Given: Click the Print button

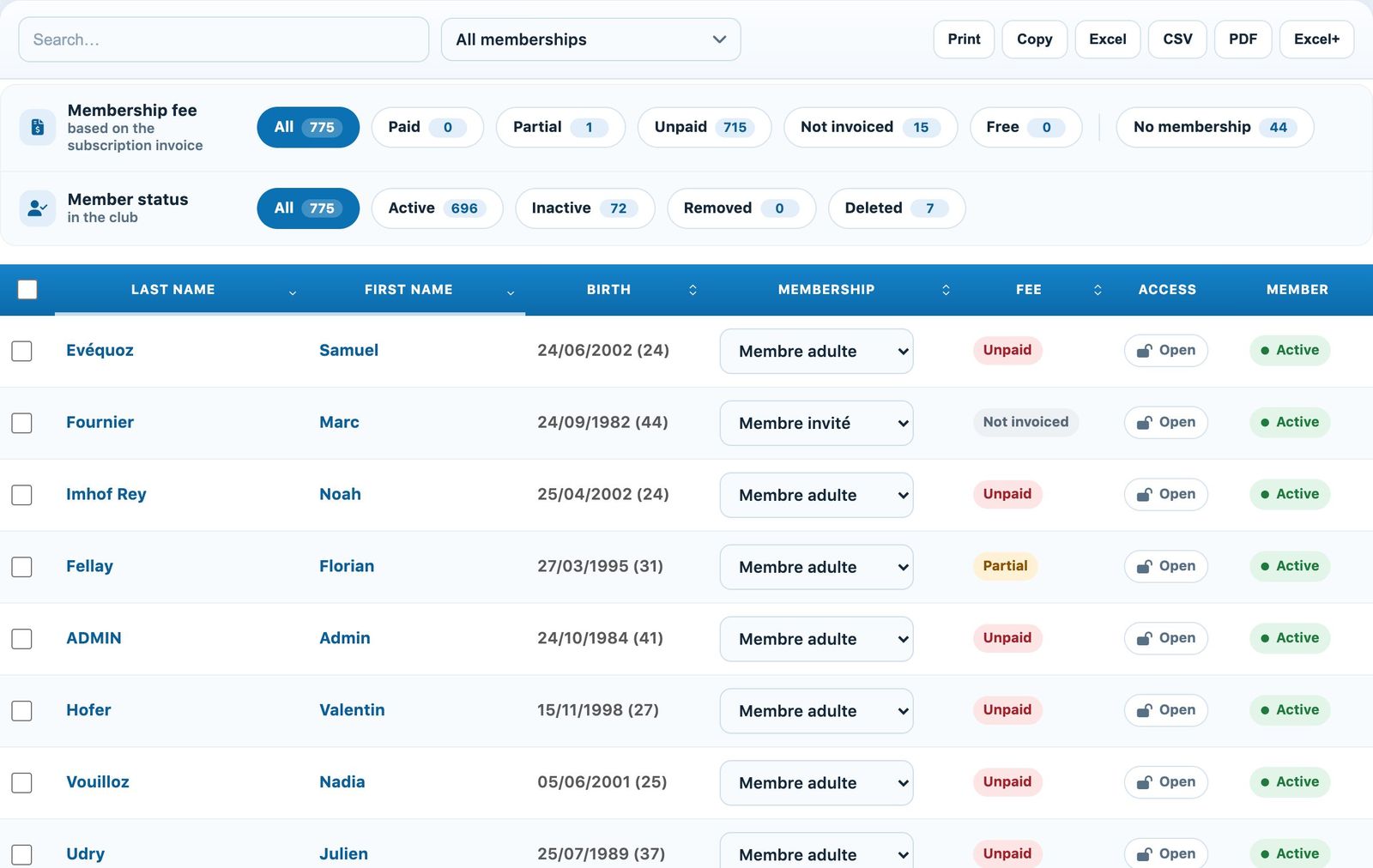Looking at the screenshot, I should click(x=964, y=39).
